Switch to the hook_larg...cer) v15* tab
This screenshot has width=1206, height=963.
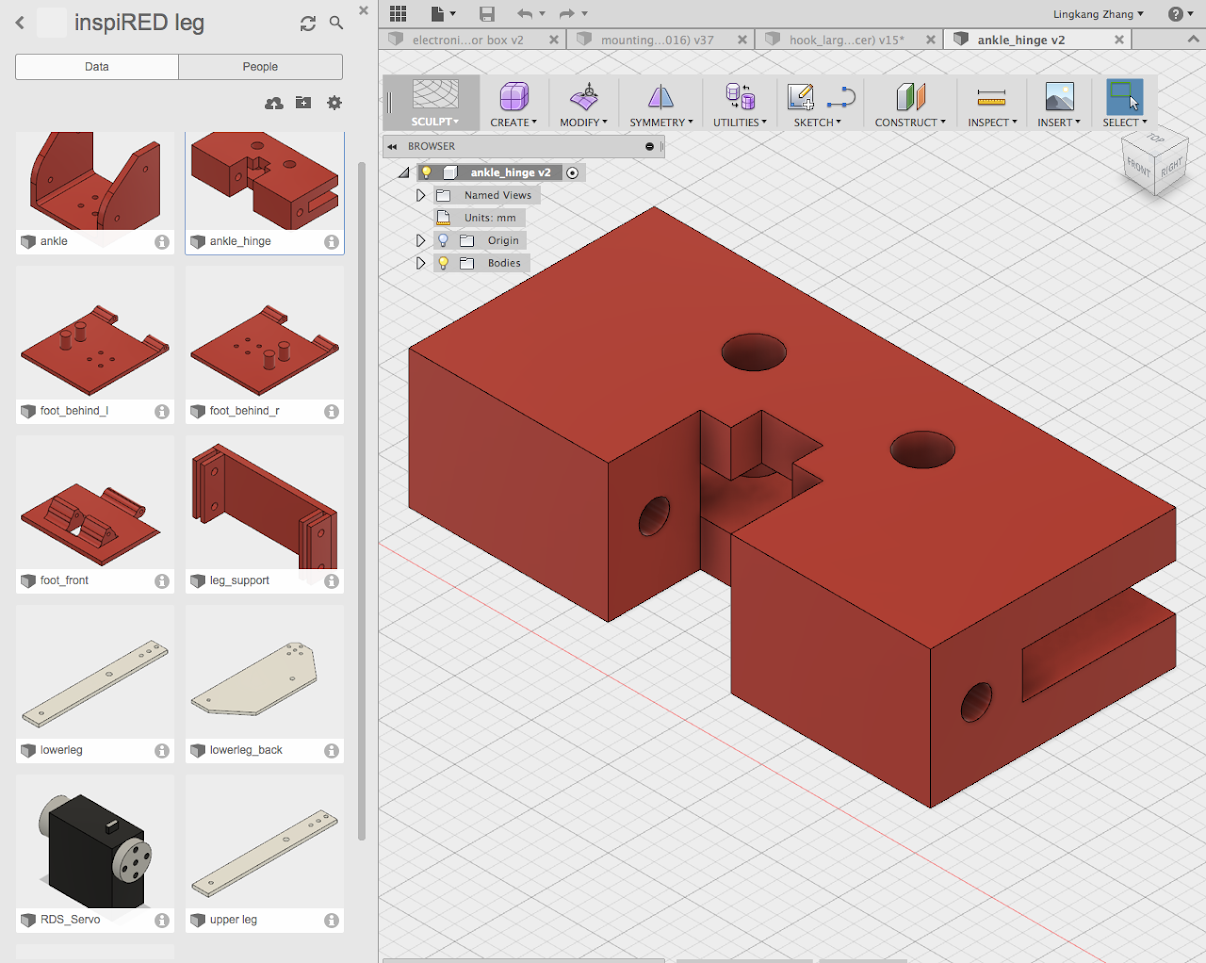tap(849, 40)
